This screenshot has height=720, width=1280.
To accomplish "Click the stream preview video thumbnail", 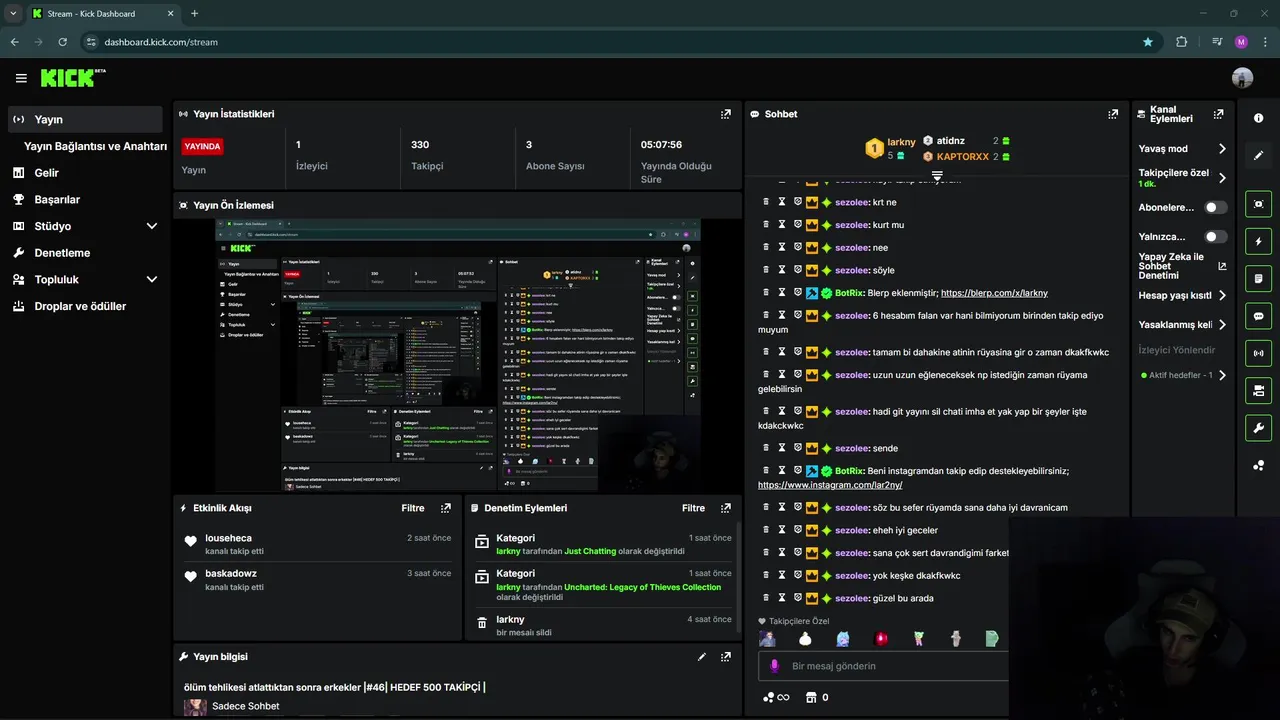I will click(x=457, y=354).
